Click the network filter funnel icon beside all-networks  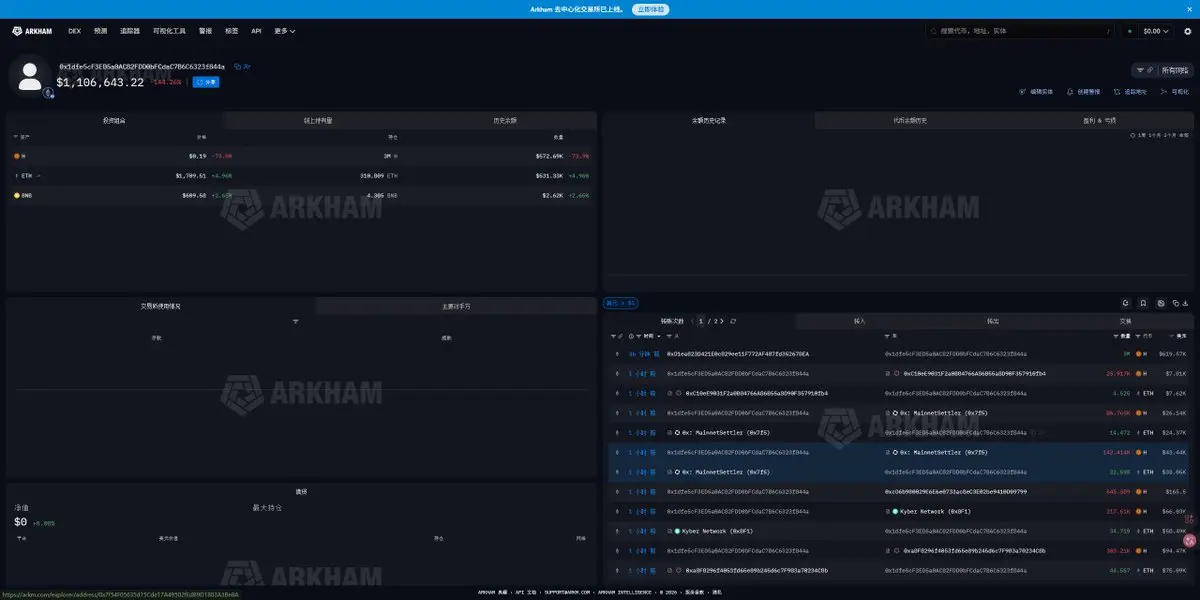[1140, 70]
